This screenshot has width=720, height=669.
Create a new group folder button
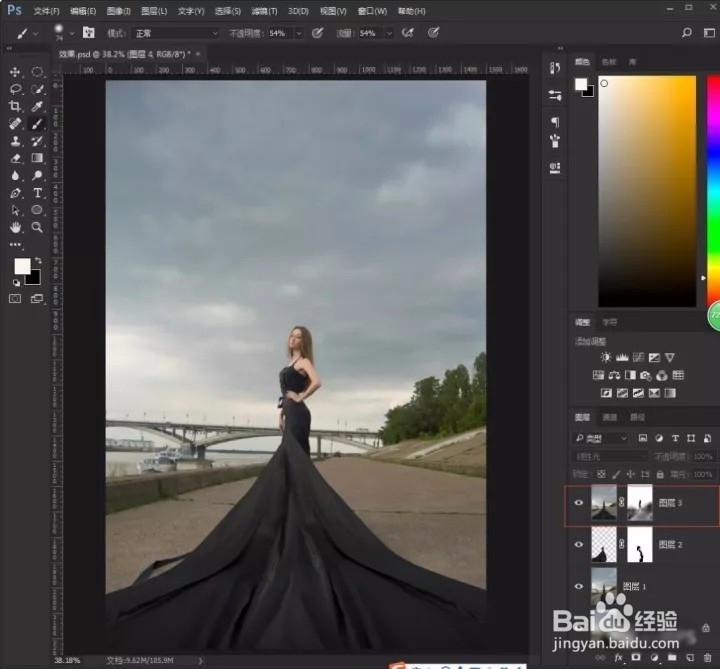tap(672, 658)
